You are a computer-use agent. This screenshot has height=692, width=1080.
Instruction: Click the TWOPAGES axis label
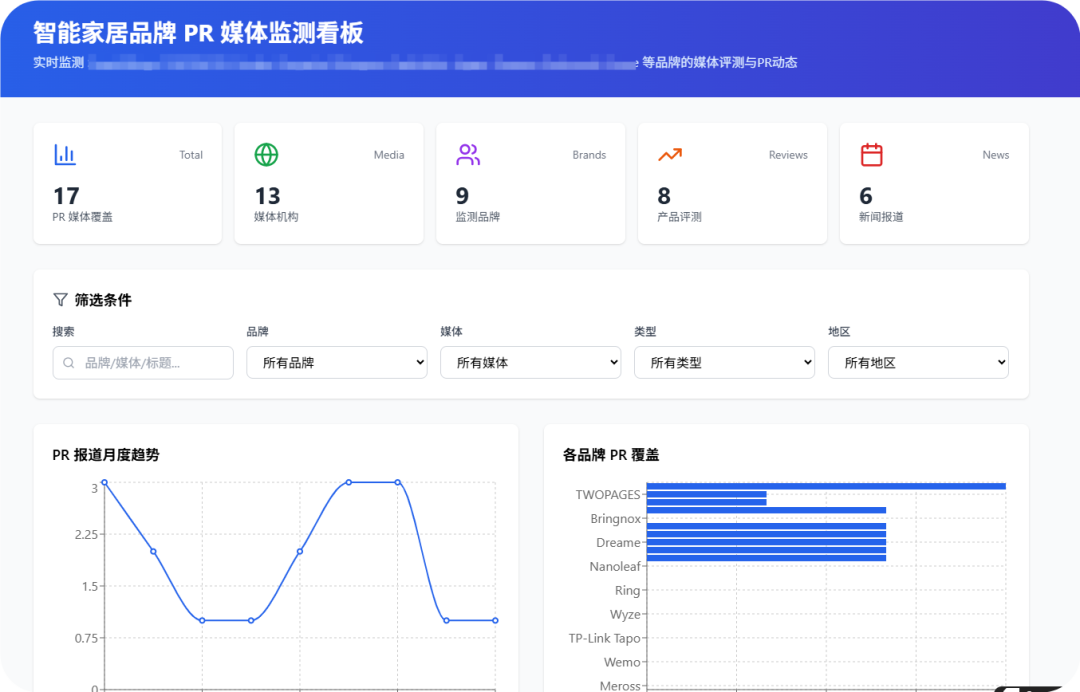click(x=608, y=494)
